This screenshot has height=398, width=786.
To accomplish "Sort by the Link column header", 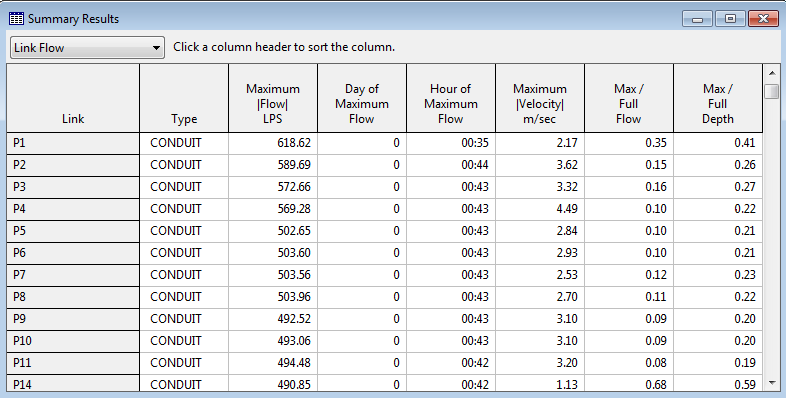I will (x=73, y=98).
